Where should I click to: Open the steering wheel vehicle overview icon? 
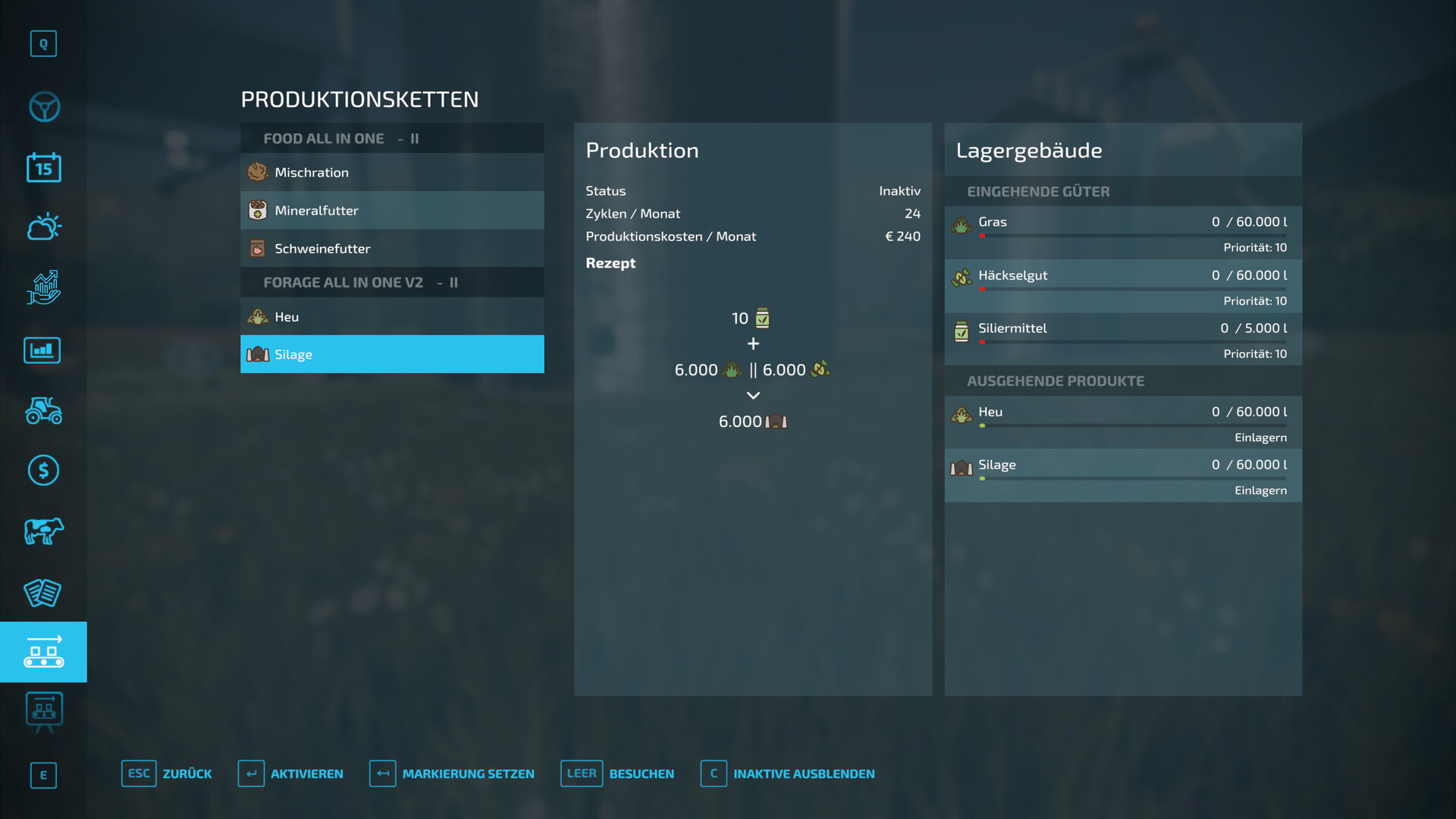click(x=44, y=107)
